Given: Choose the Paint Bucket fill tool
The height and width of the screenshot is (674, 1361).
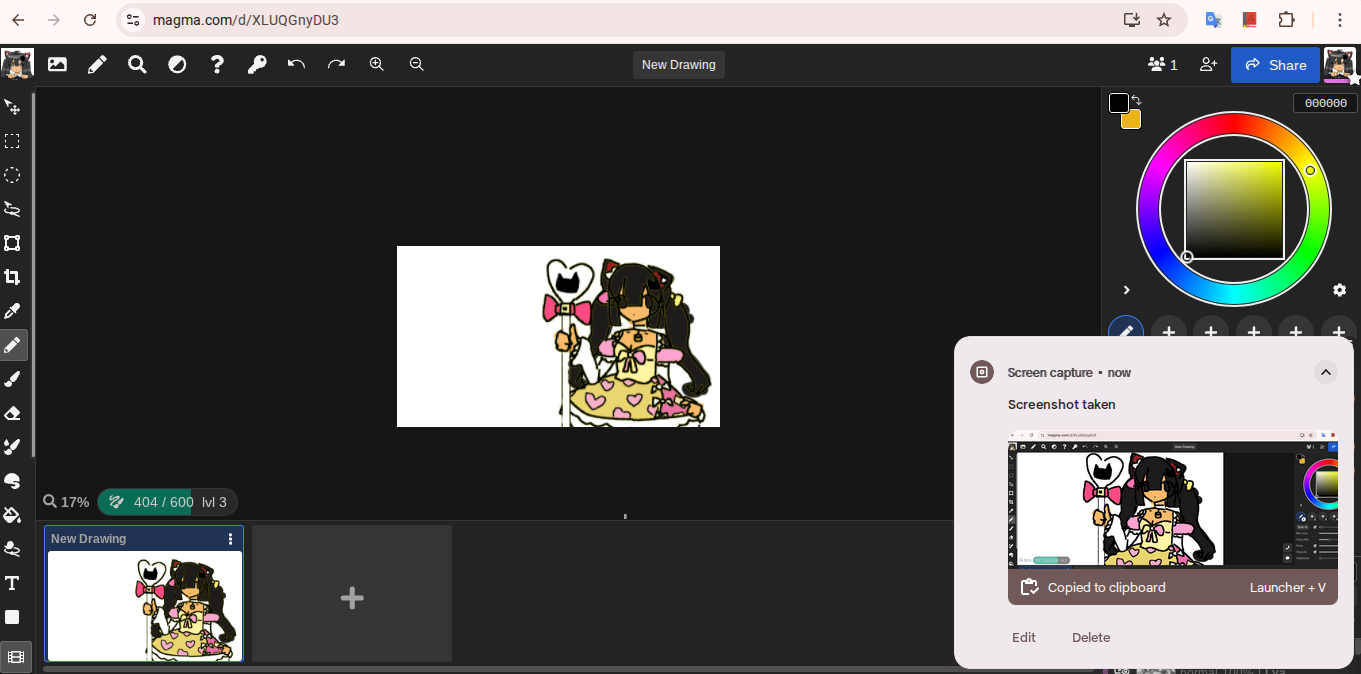Looking at the screenshot, I should click(x=13, y=515).
